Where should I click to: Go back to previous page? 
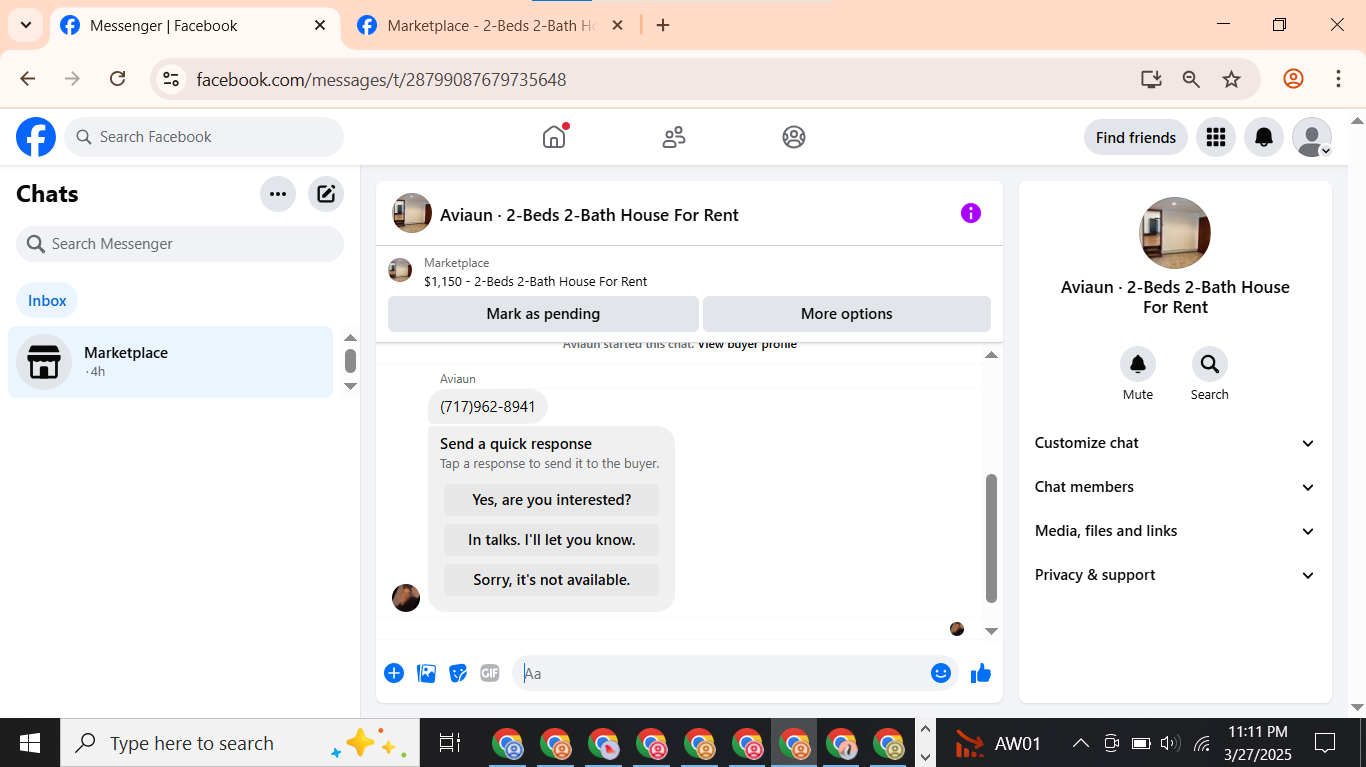[28, 79]
